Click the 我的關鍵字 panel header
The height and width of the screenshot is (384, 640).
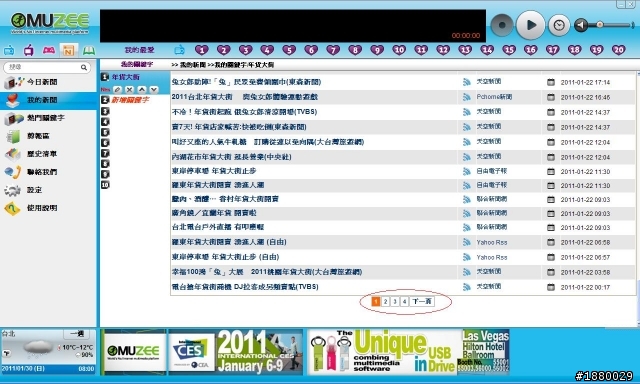(x=137, y=64)
